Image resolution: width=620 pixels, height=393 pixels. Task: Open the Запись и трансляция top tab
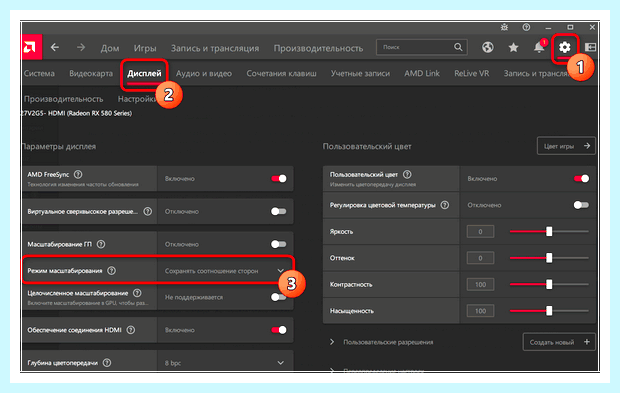point(215,48)
